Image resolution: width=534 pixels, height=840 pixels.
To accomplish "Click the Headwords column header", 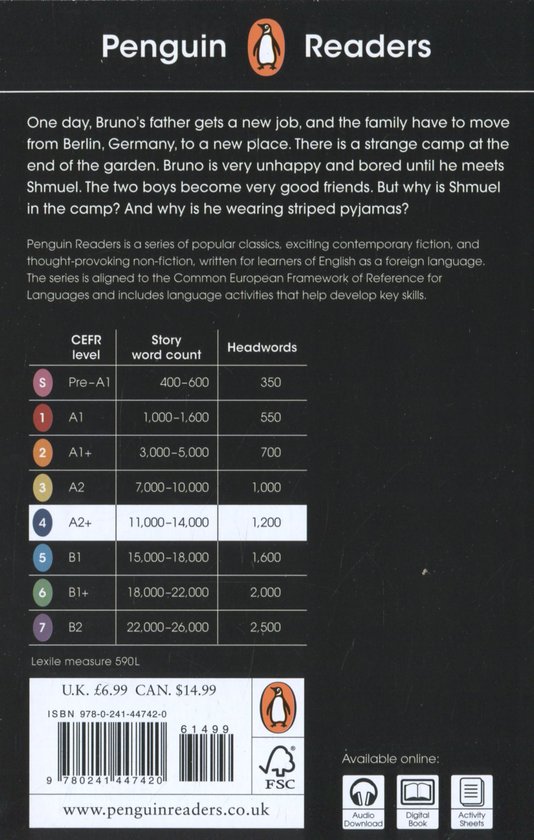I will click(262, 347).
